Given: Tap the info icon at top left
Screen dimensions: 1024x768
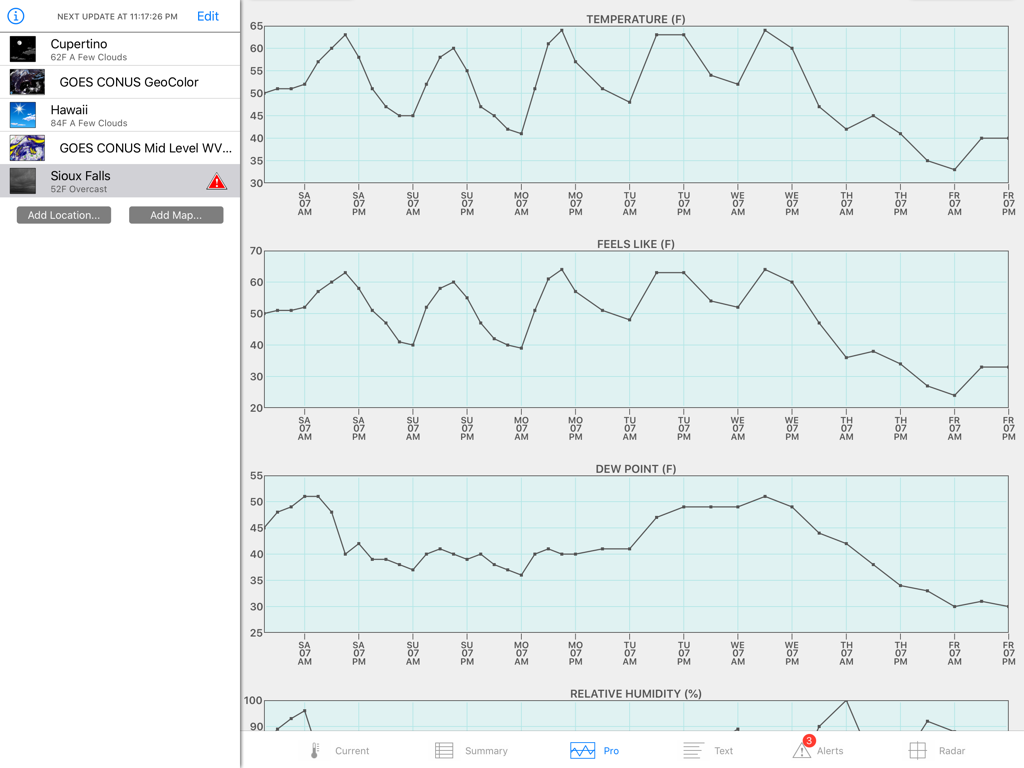Looking at the screenshot, I should point(18,15).
